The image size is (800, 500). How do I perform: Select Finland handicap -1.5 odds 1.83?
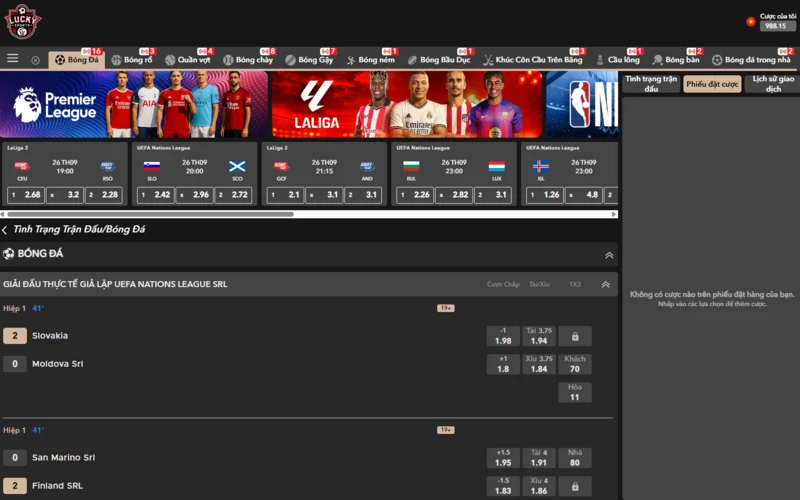coord(503,486)
